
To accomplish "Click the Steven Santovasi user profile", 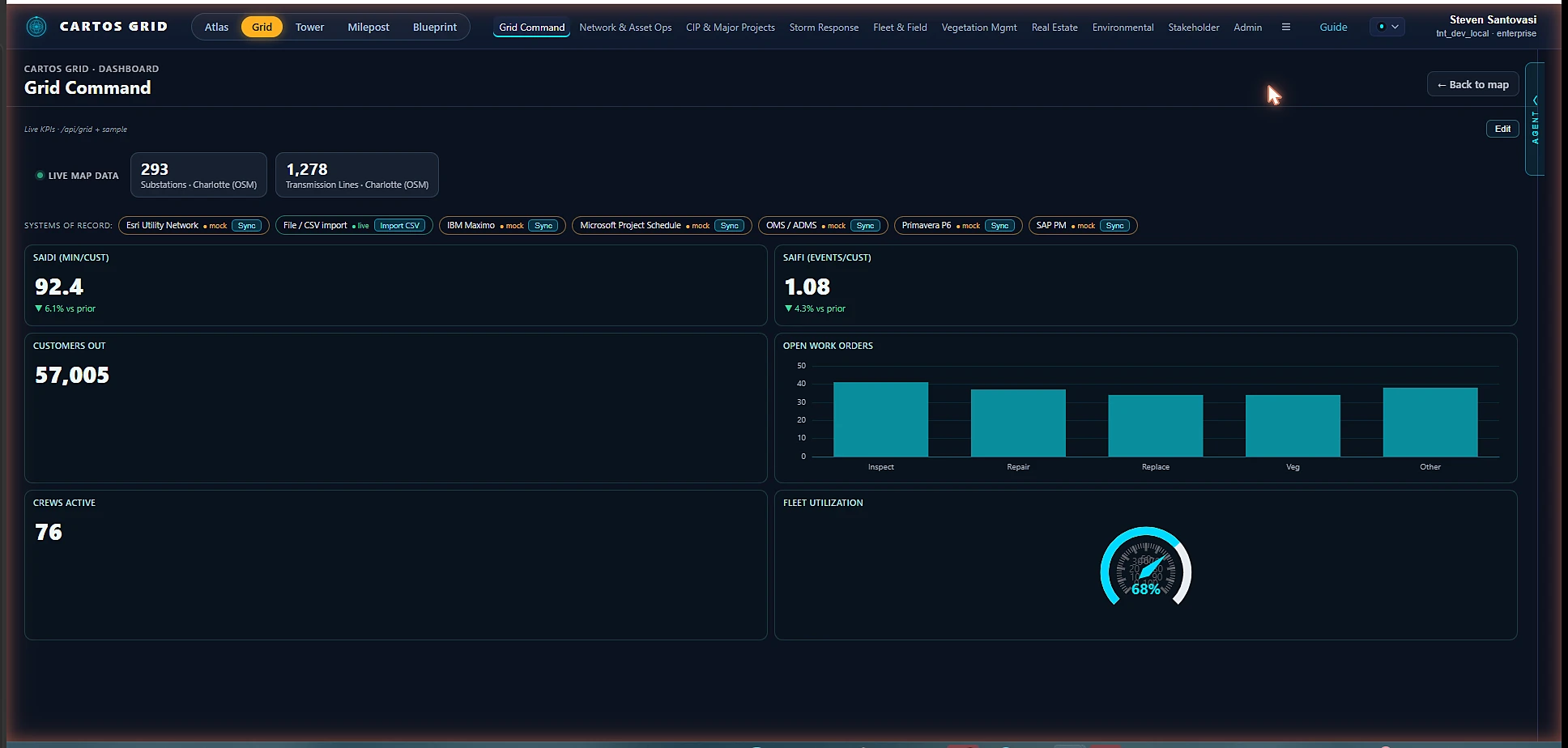I will (x=1486, y=26).
